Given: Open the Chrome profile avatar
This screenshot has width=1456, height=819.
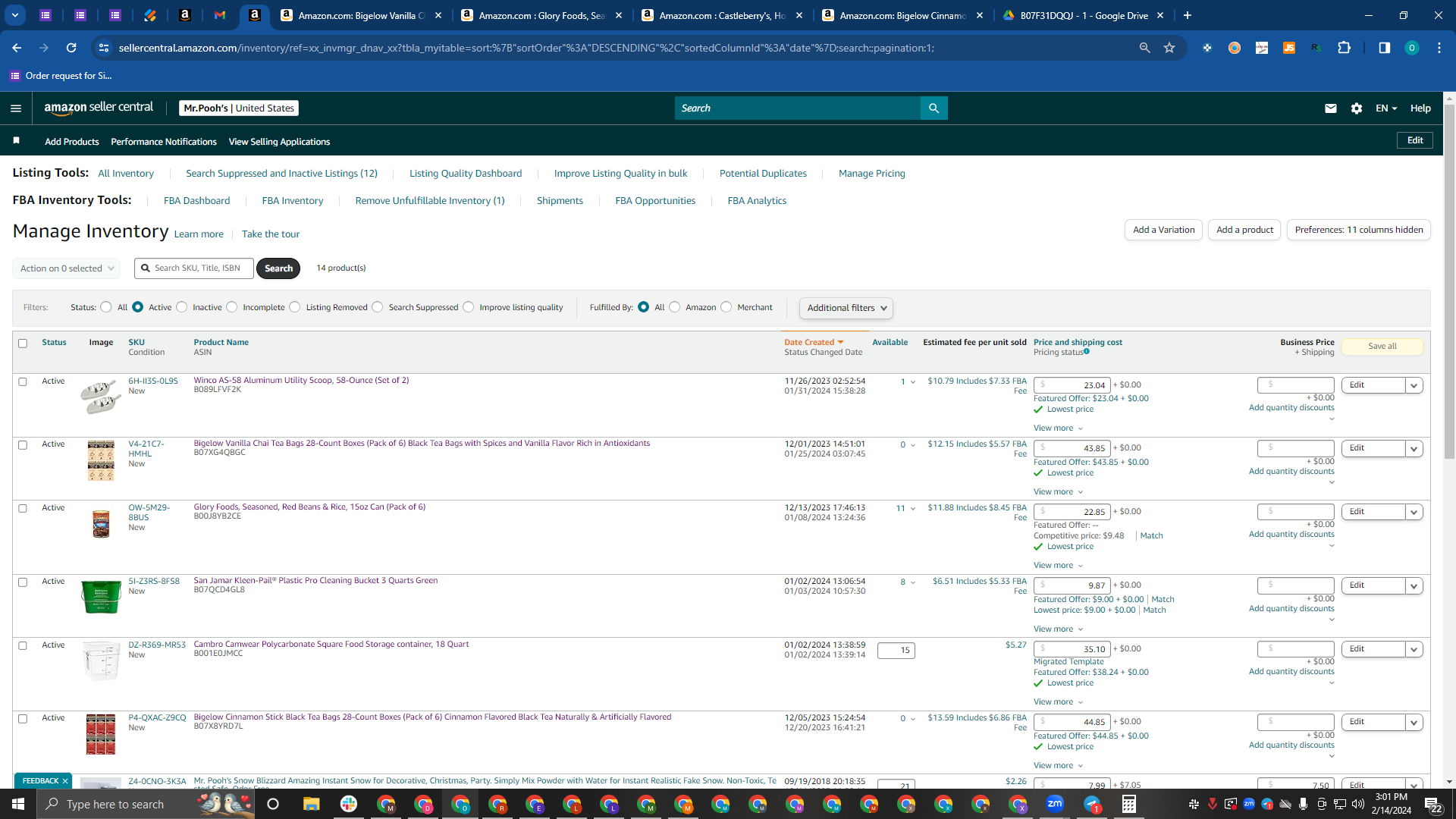Looking at the screenshot, I should [1411, 48].
